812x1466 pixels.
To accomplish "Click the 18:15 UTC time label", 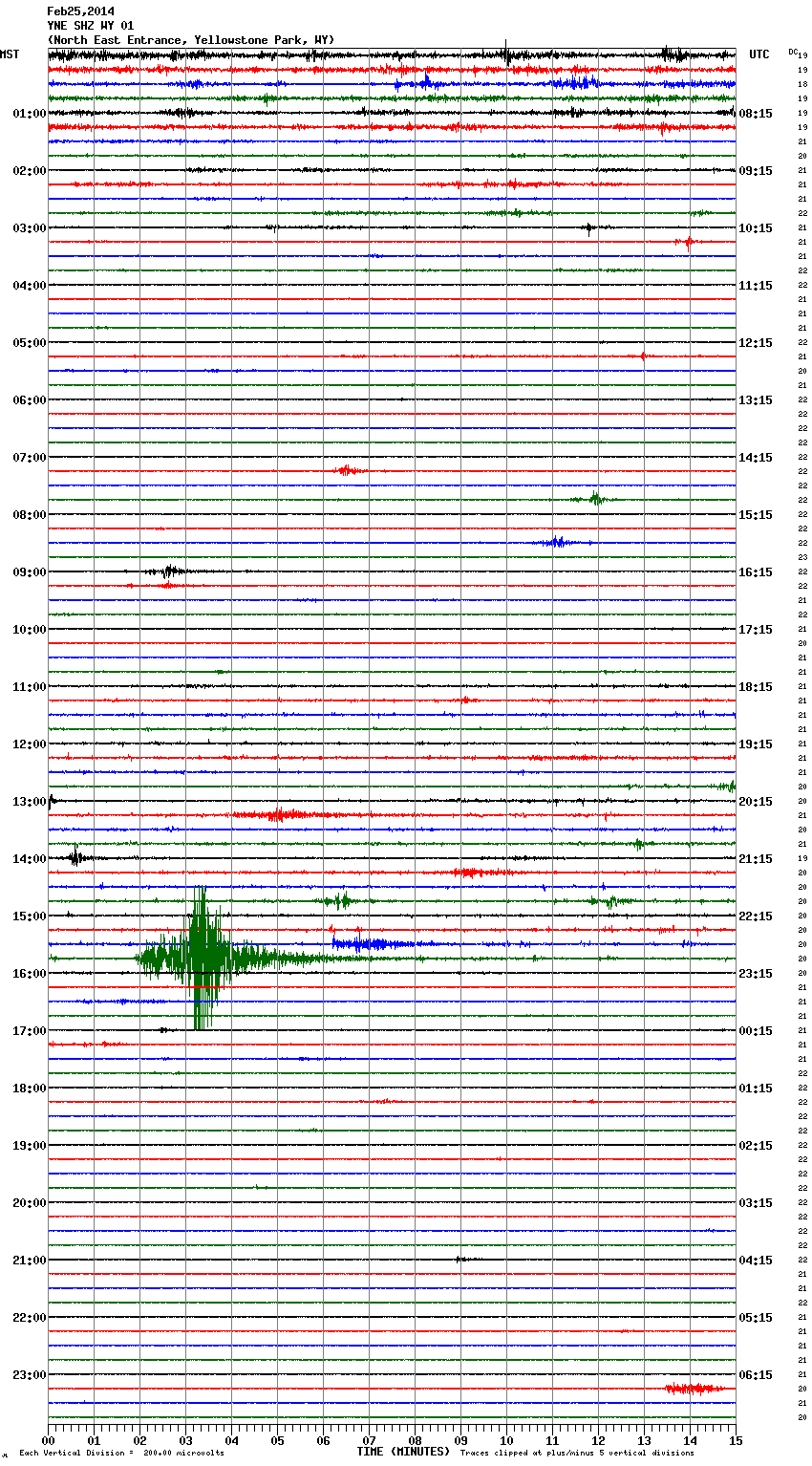I will click(756, 687).
